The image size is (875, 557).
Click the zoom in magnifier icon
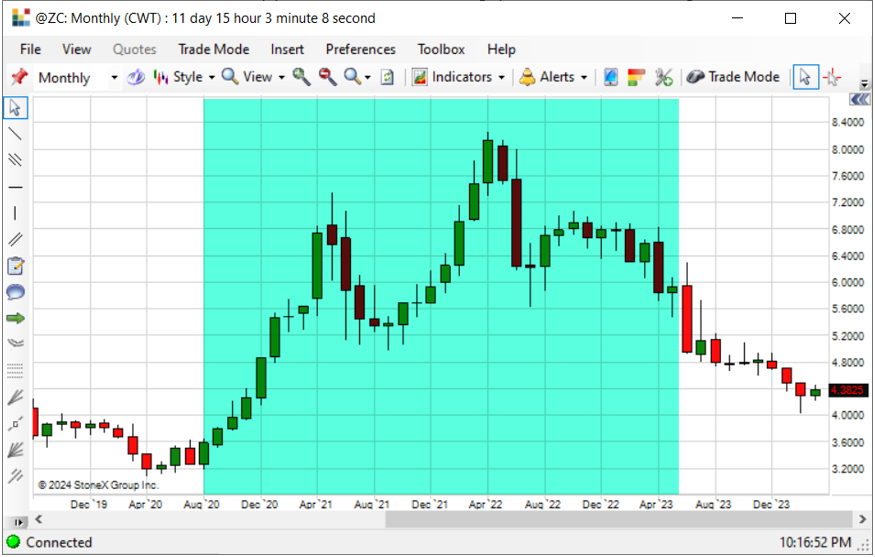[x=301, y=77]
